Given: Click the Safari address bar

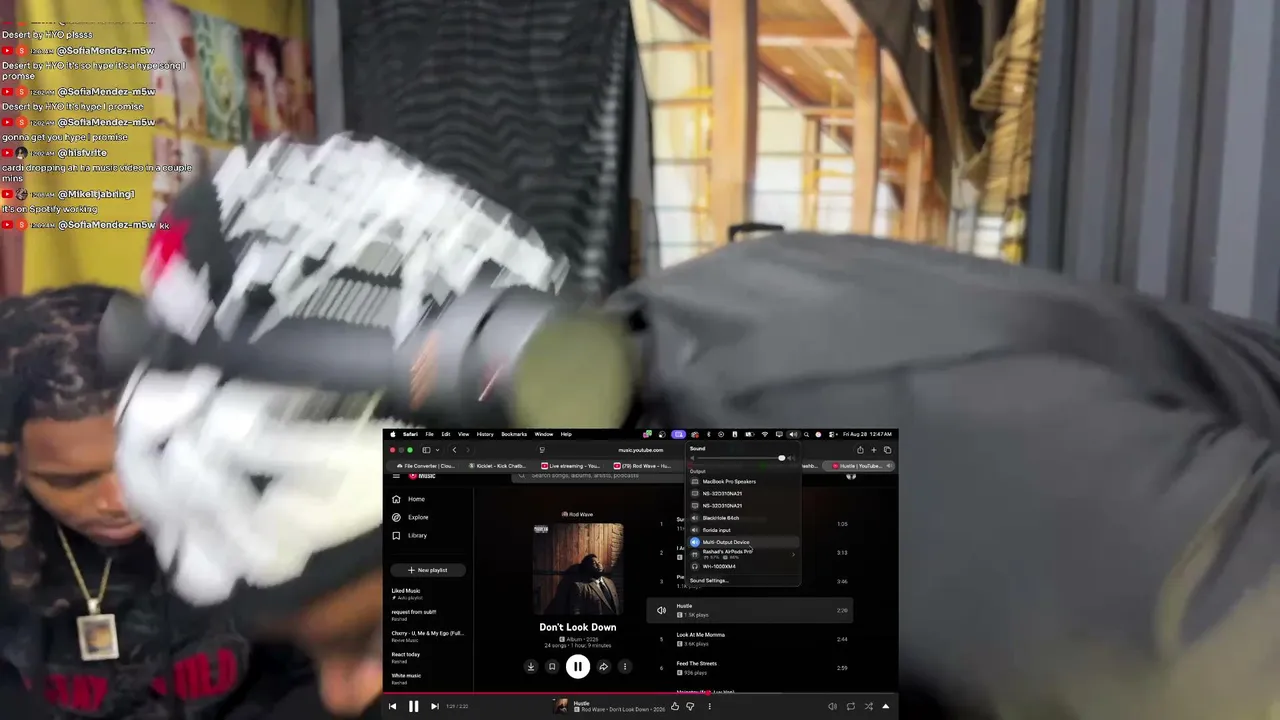Looking at the screenshot, I should (640, 450).
